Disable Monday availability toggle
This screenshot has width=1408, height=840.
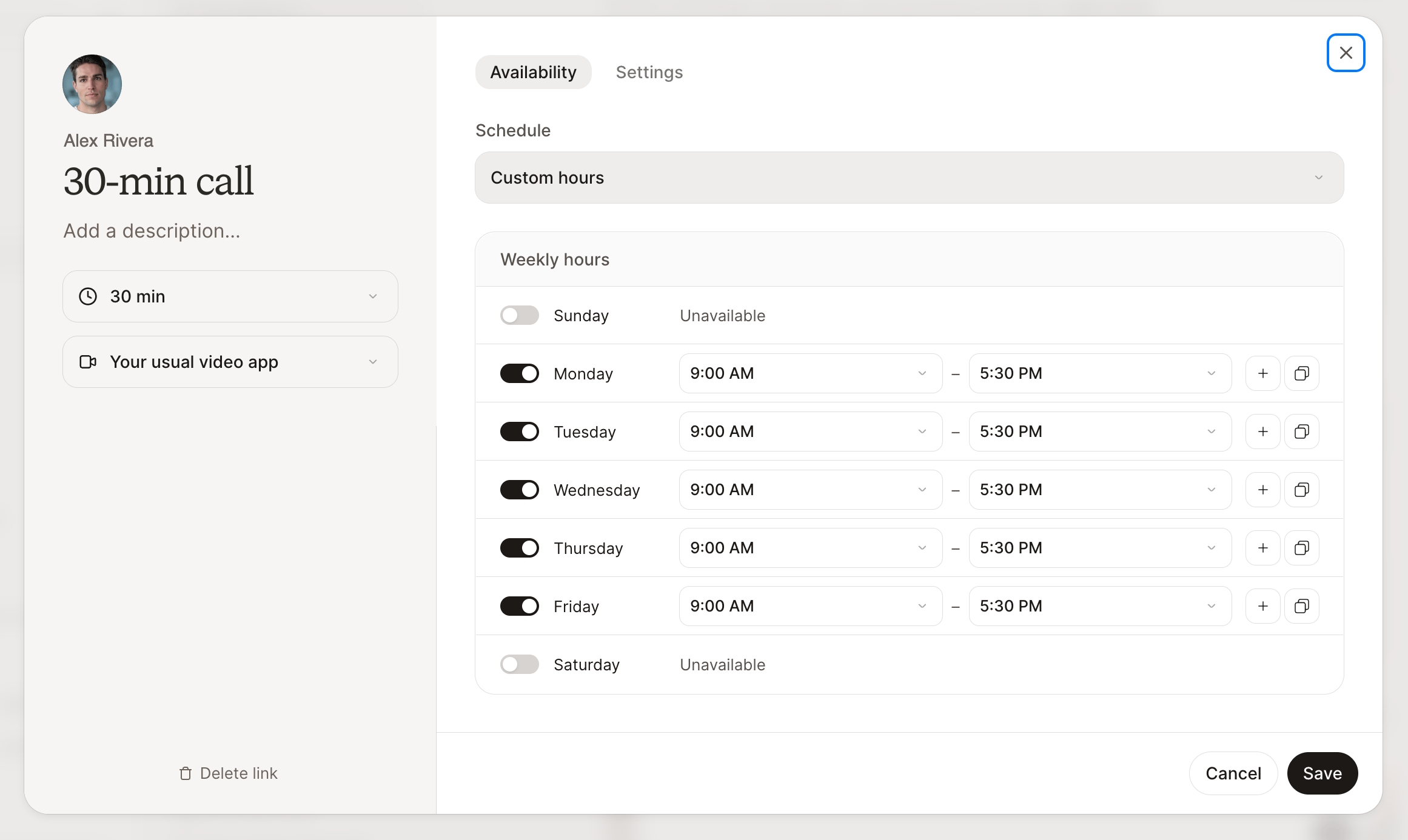click(519, 373)
